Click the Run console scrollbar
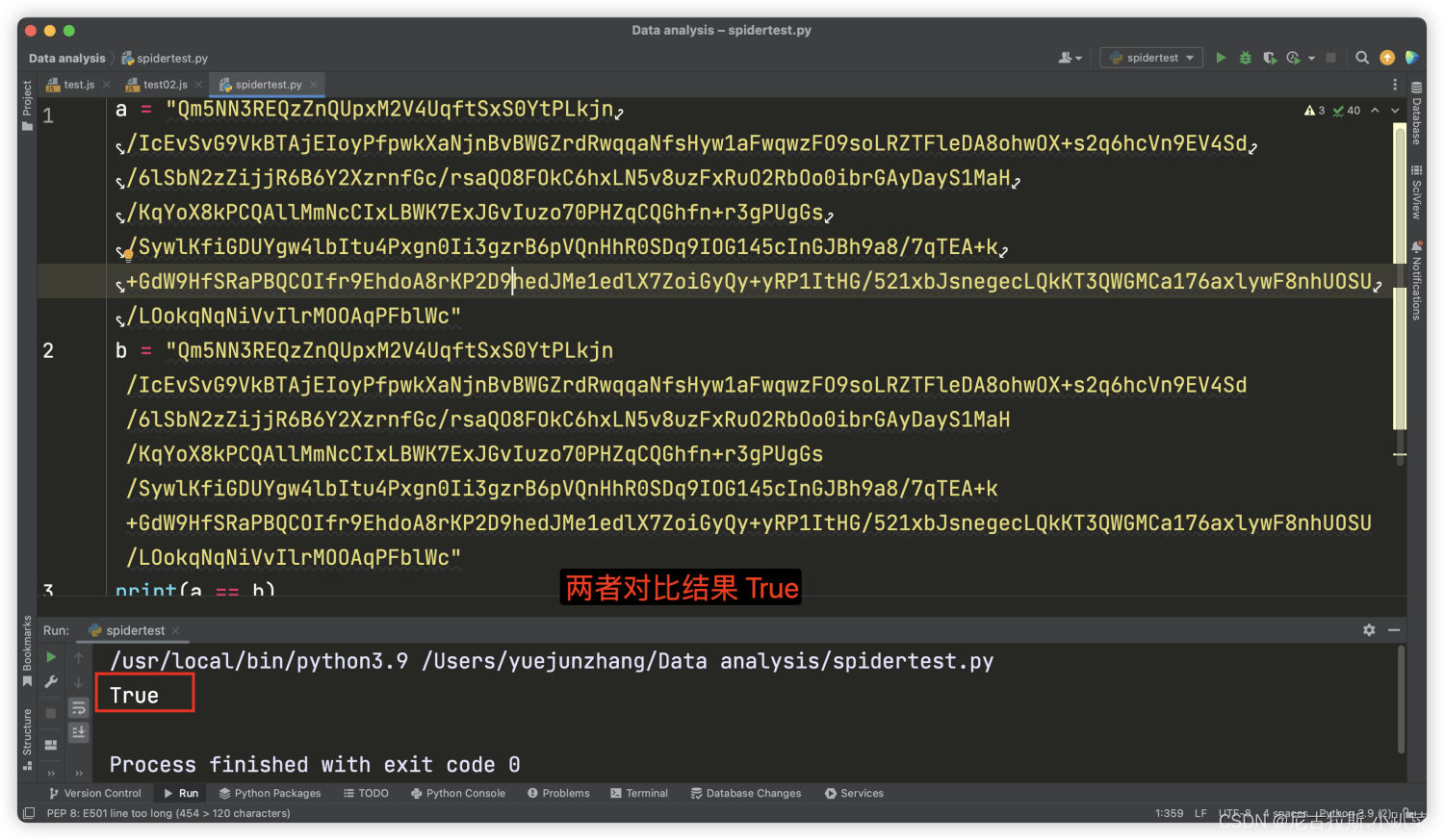Image resolution: width=1444 pixels, height=840 pixels. [1401, 700]
